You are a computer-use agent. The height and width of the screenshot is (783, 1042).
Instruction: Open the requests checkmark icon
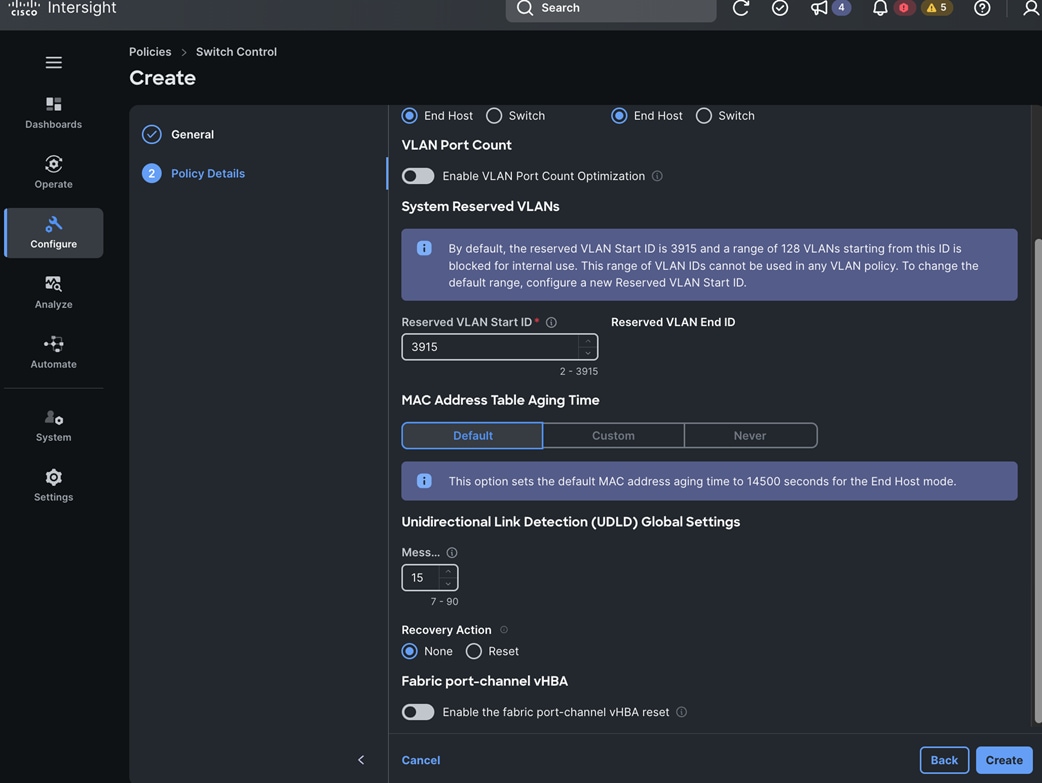pyautogui.click(x=780, y=8)
